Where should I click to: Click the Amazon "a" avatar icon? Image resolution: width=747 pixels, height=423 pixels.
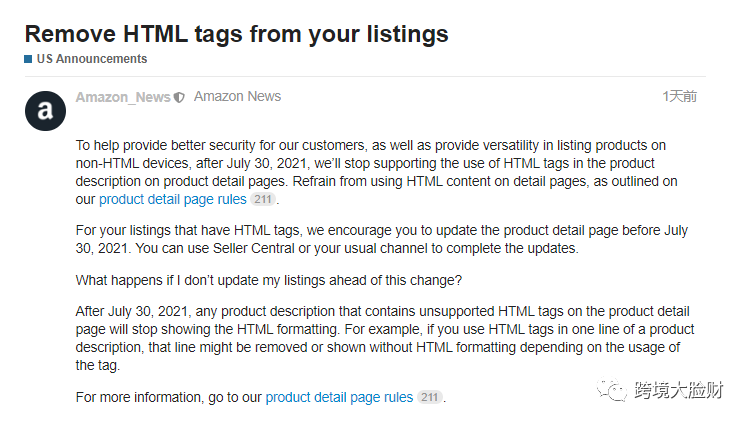point(45,112)
